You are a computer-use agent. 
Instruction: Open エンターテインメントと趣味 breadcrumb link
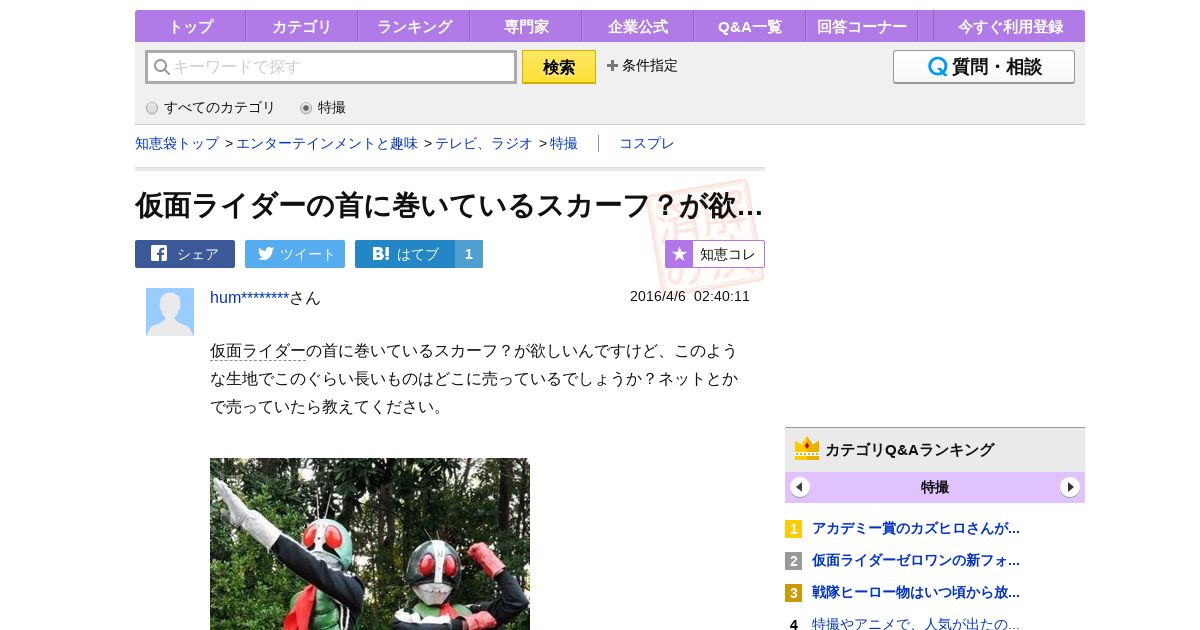(x=327, y=143)
